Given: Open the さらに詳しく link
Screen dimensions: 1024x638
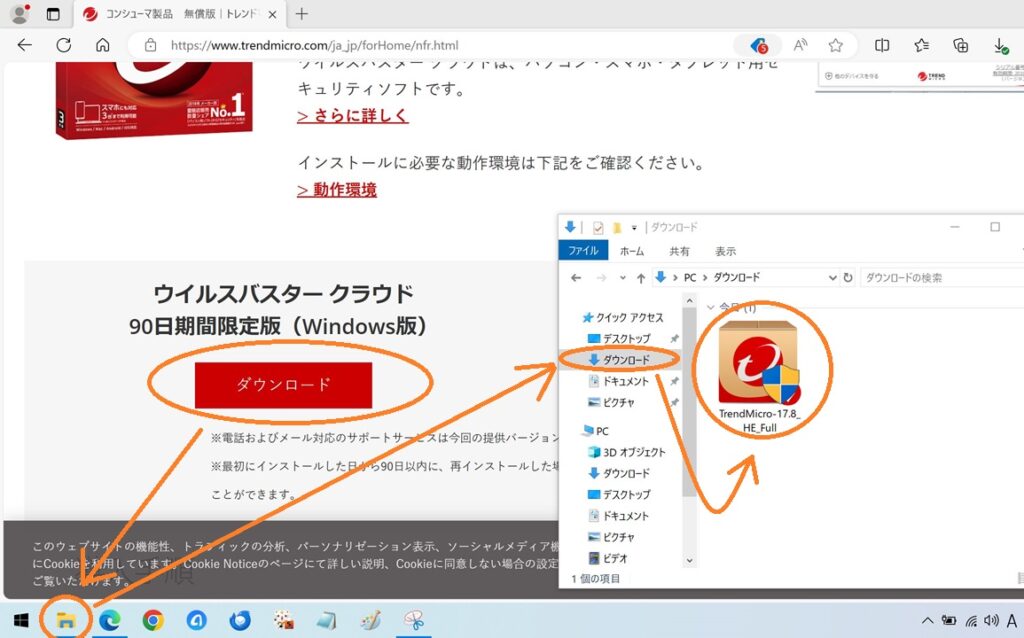Looking at the screenshot, I should 352,115.
